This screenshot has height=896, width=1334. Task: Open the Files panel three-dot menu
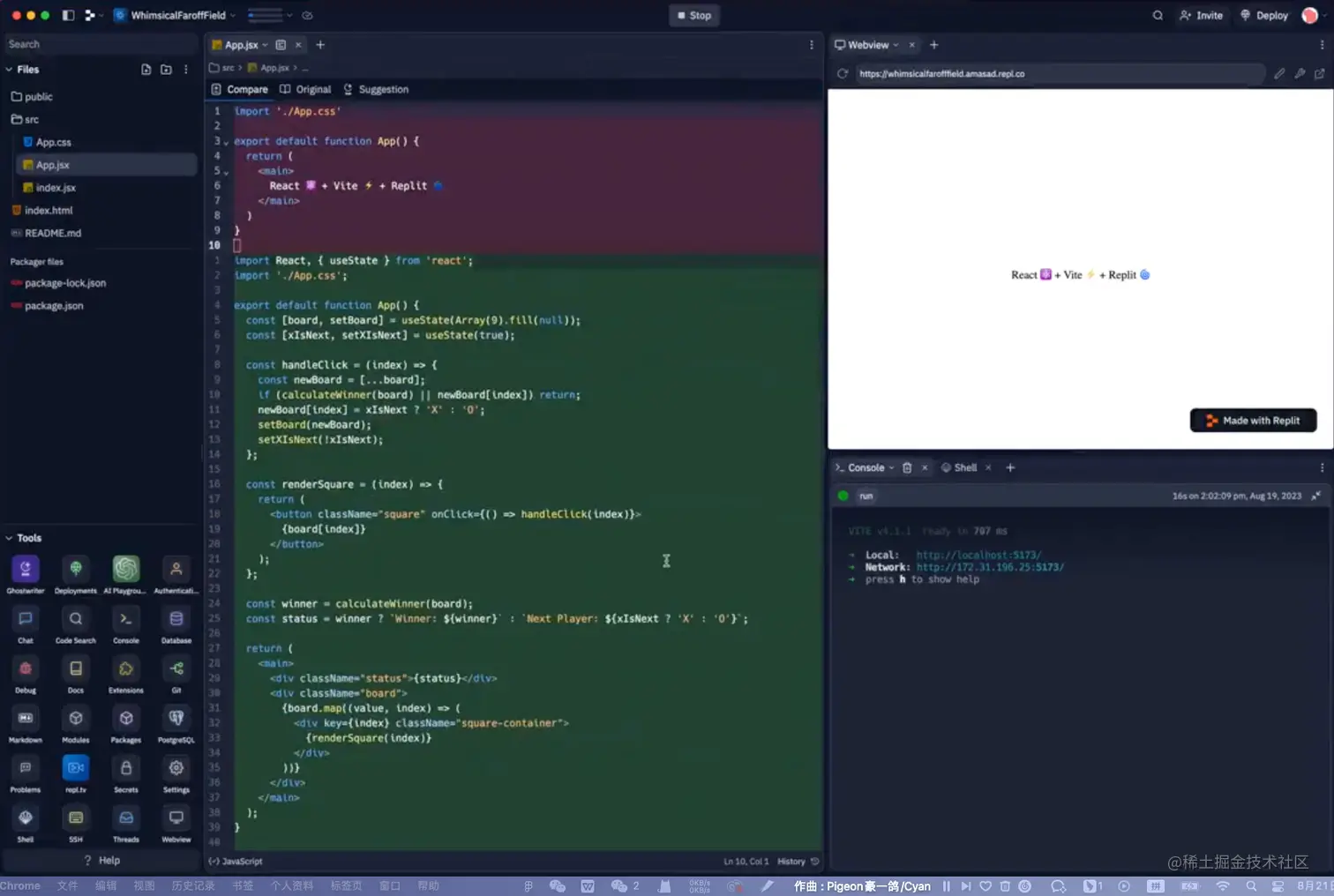[185, 70]
